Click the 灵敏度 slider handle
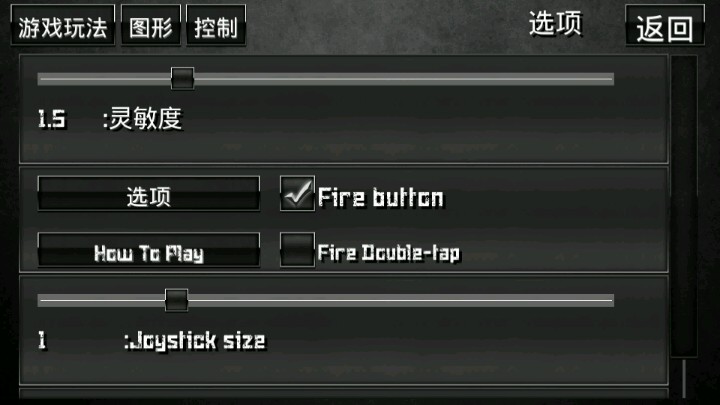The height and width of the screenshot is (405, 720). tap(182, 79)
